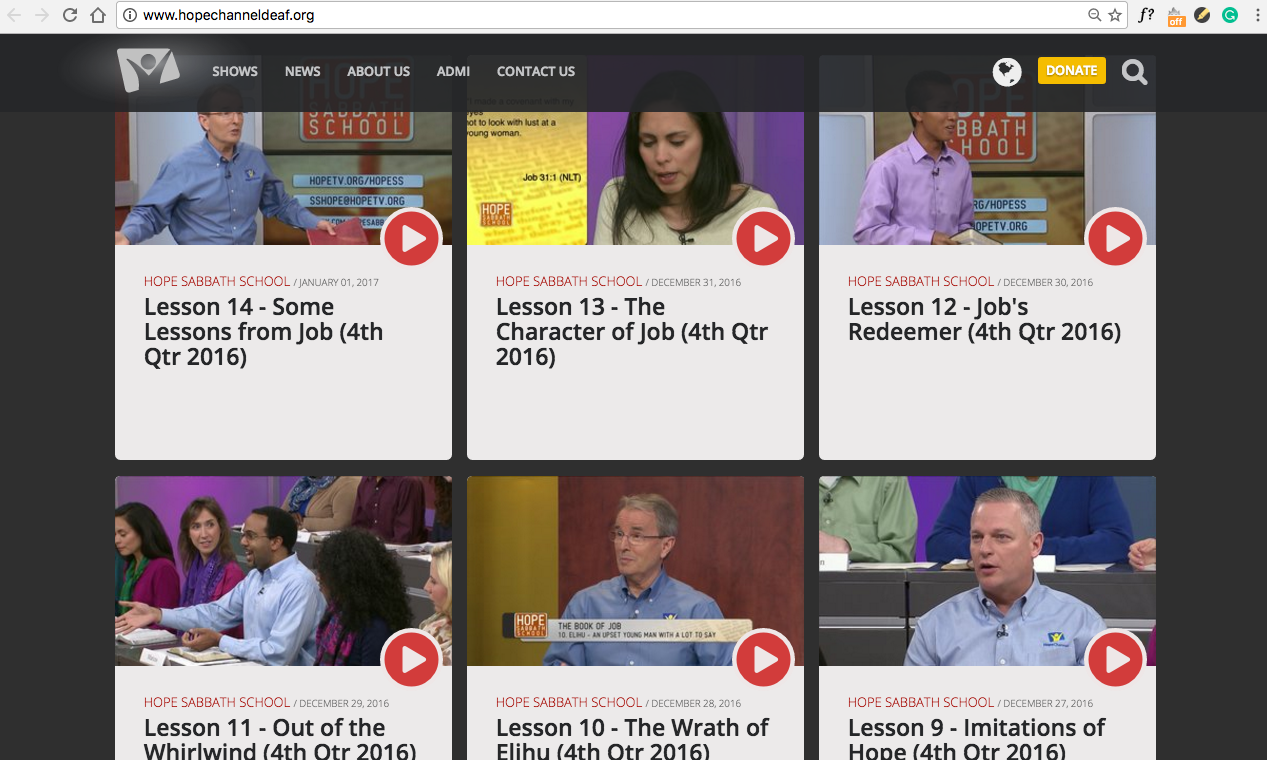Open Chrome three-dot menu
Screen dimensions: 1267x760
pyautogui.click(x=1256, y=15)
